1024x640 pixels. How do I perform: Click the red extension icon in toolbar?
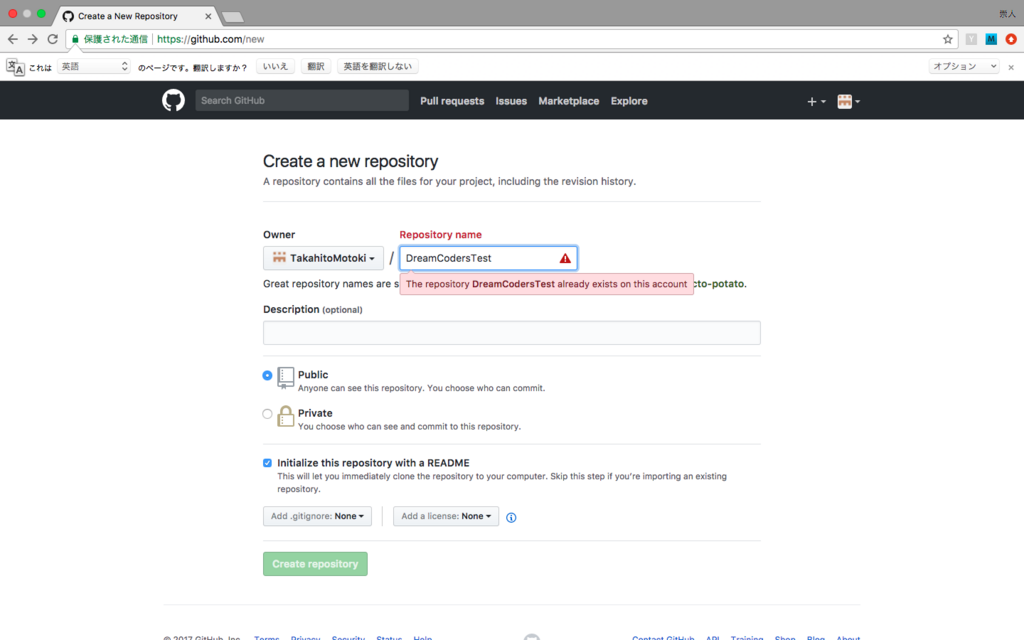pos(1011,39)
